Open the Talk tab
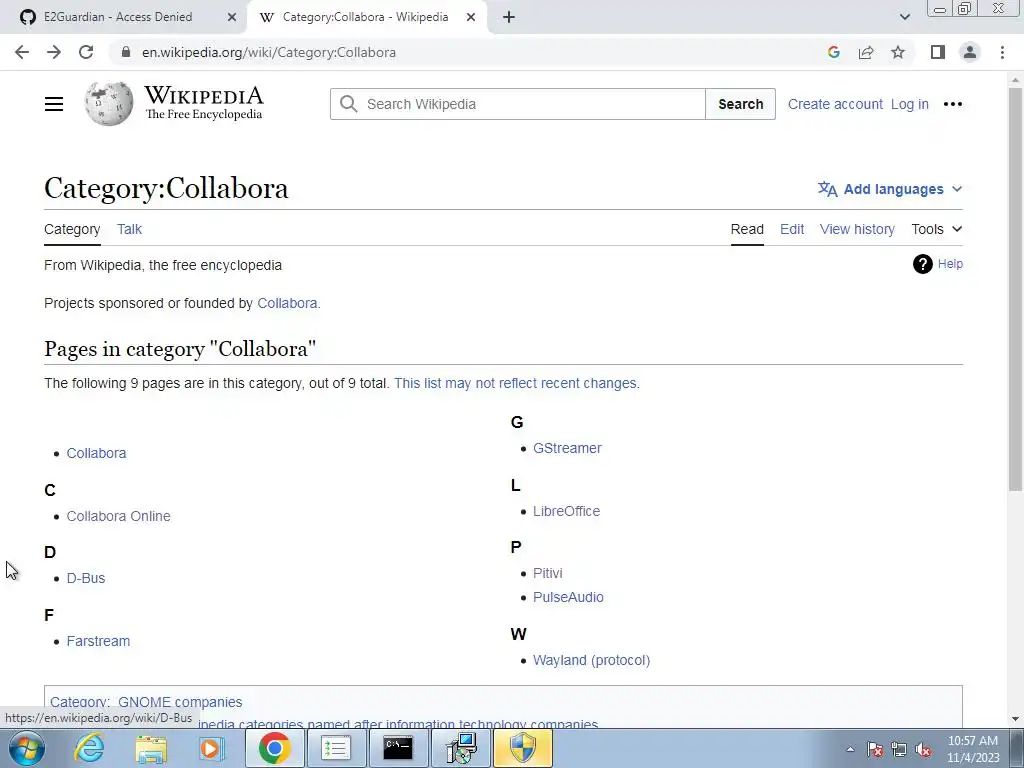Viewport: 1024px width, 768px height. [x=129, y=229]
